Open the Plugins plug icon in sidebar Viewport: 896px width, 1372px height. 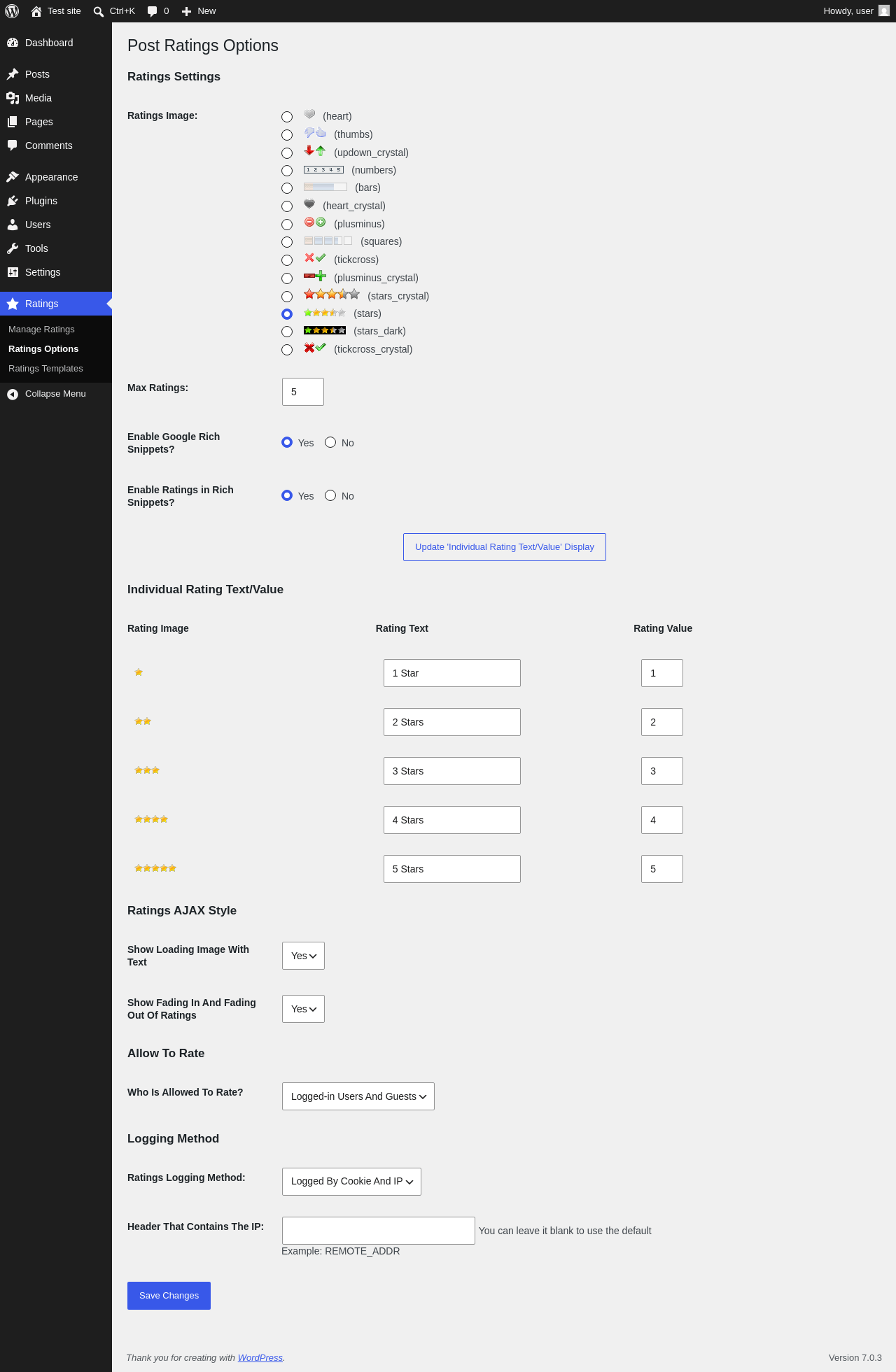(x=13, y=201)
